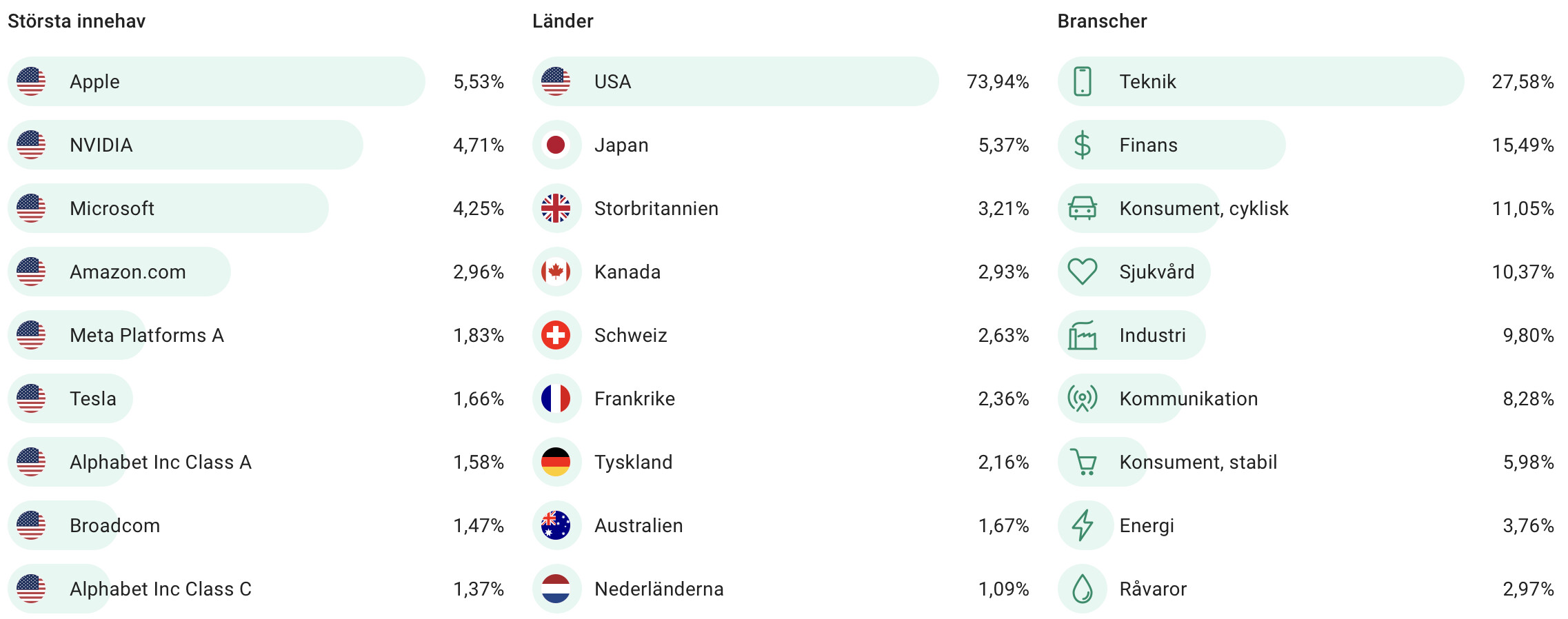Click the dollar sign Finans icon

(1082, 145)
